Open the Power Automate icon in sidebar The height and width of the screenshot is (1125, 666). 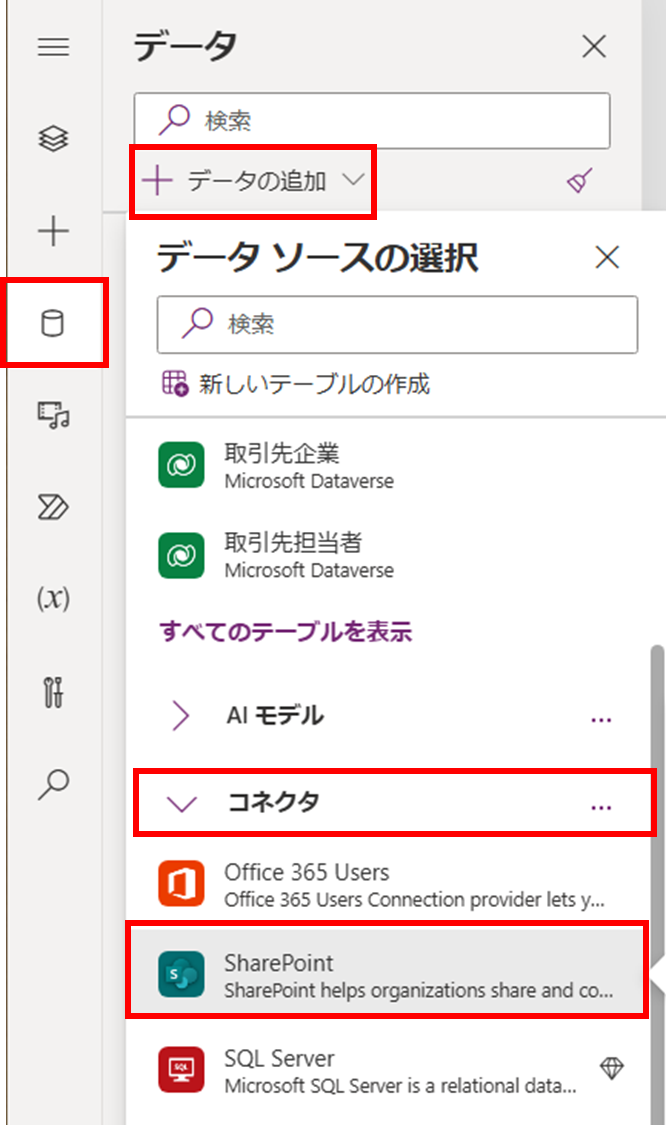click(x=54, y=507)
